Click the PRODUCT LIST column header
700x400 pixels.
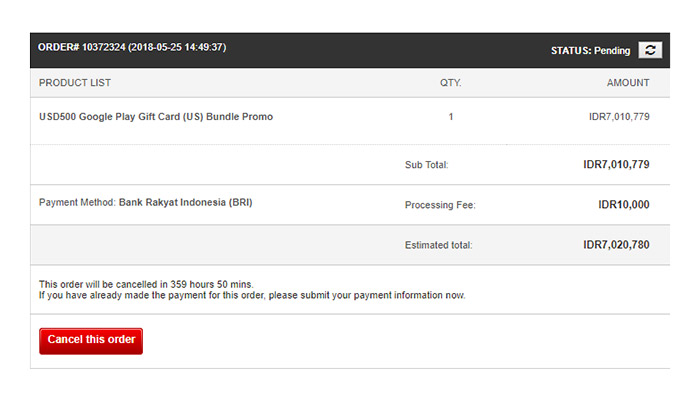coord(75,83)
